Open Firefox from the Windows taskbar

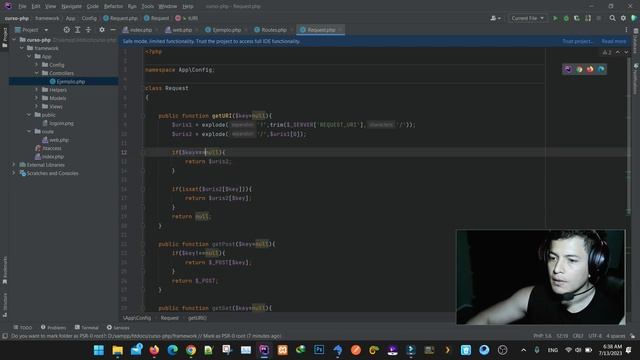point(154,350)
